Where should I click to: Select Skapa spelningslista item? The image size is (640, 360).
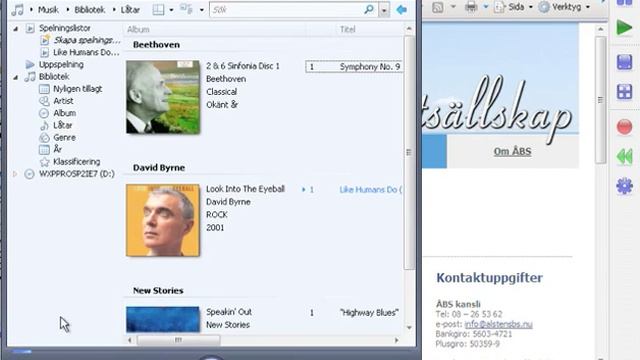(x=87, y=40)
